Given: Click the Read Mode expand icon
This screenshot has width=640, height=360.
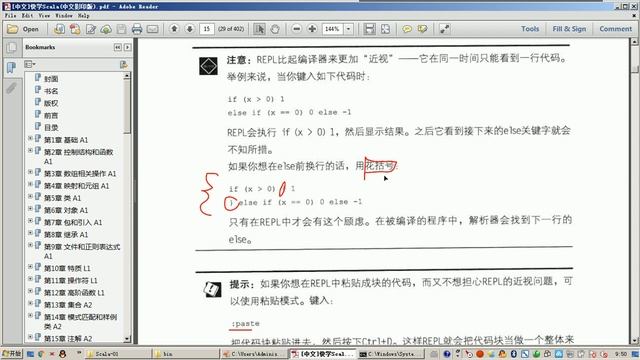Looking at the screenshot, I should [444, 29].
